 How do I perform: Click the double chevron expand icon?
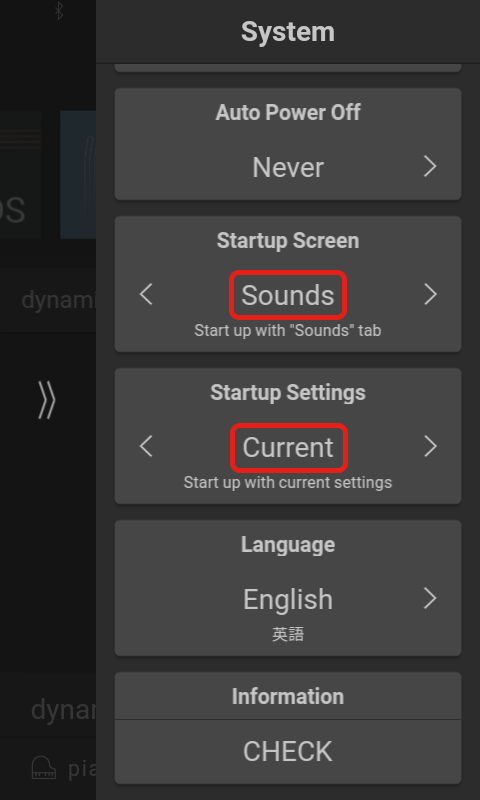pyautogui.click(x=46, y=401)
